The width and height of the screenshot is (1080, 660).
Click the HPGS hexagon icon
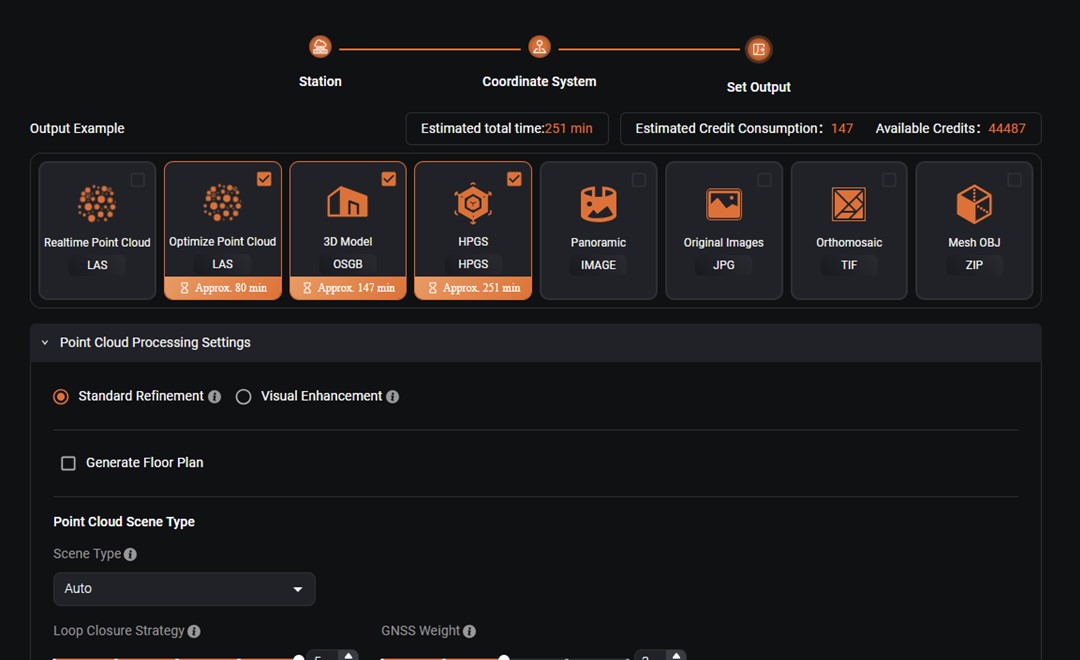click(473, 203)
